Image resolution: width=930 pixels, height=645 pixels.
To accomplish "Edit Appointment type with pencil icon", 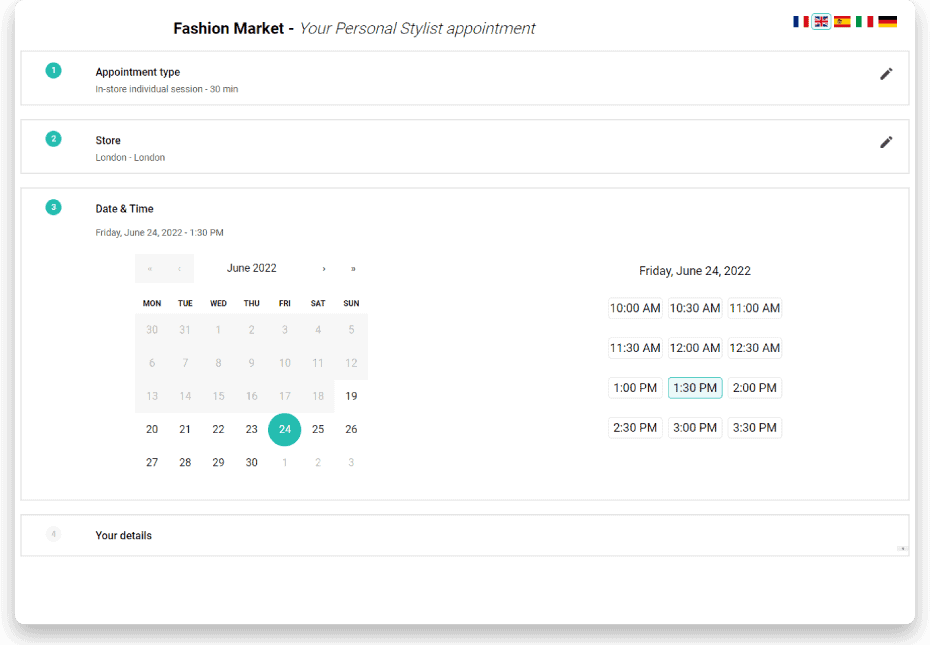I will [x=886, y=74].
